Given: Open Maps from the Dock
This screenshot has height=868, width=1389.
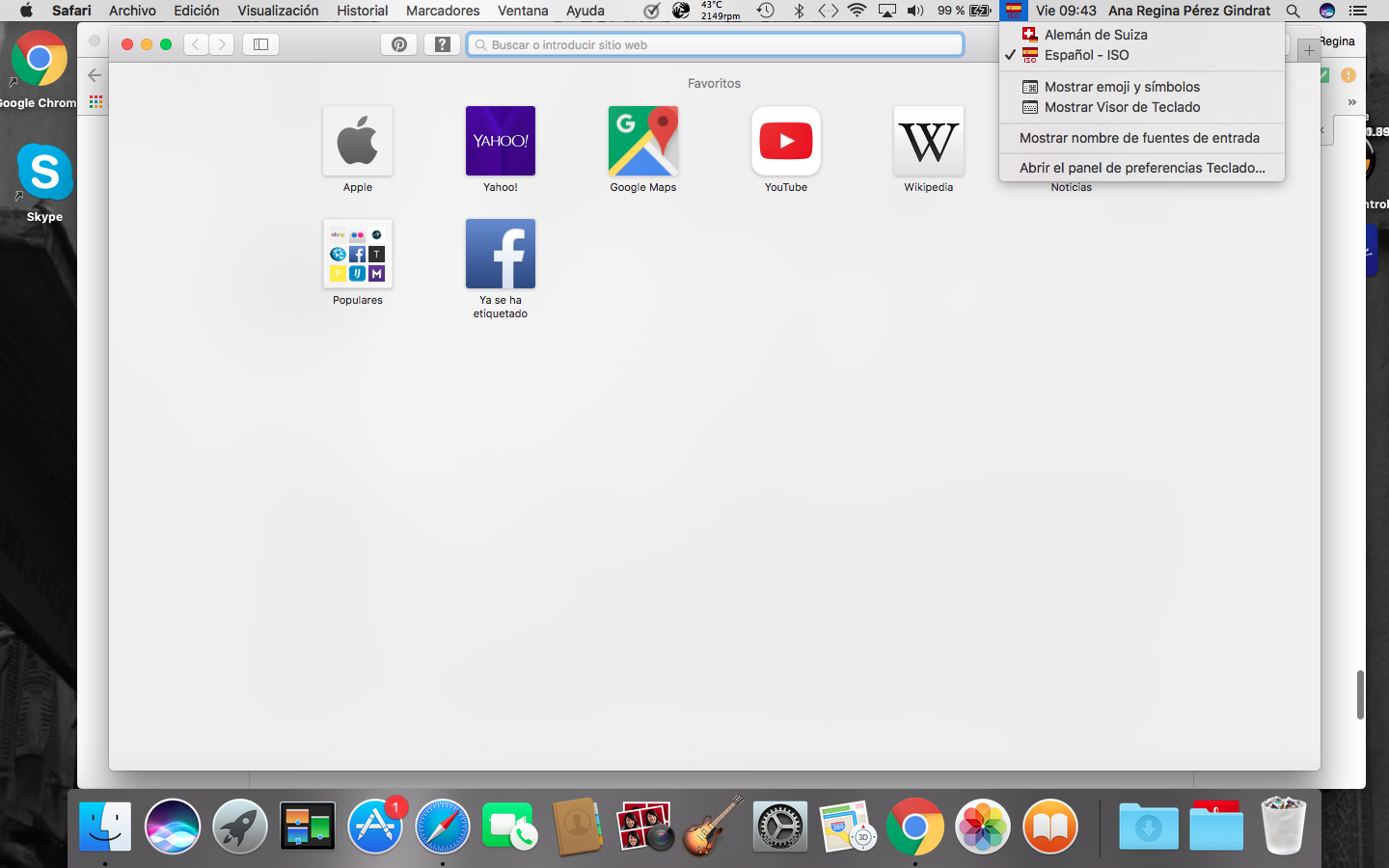Looking at the screenshot, I should [x=847, y=827].
